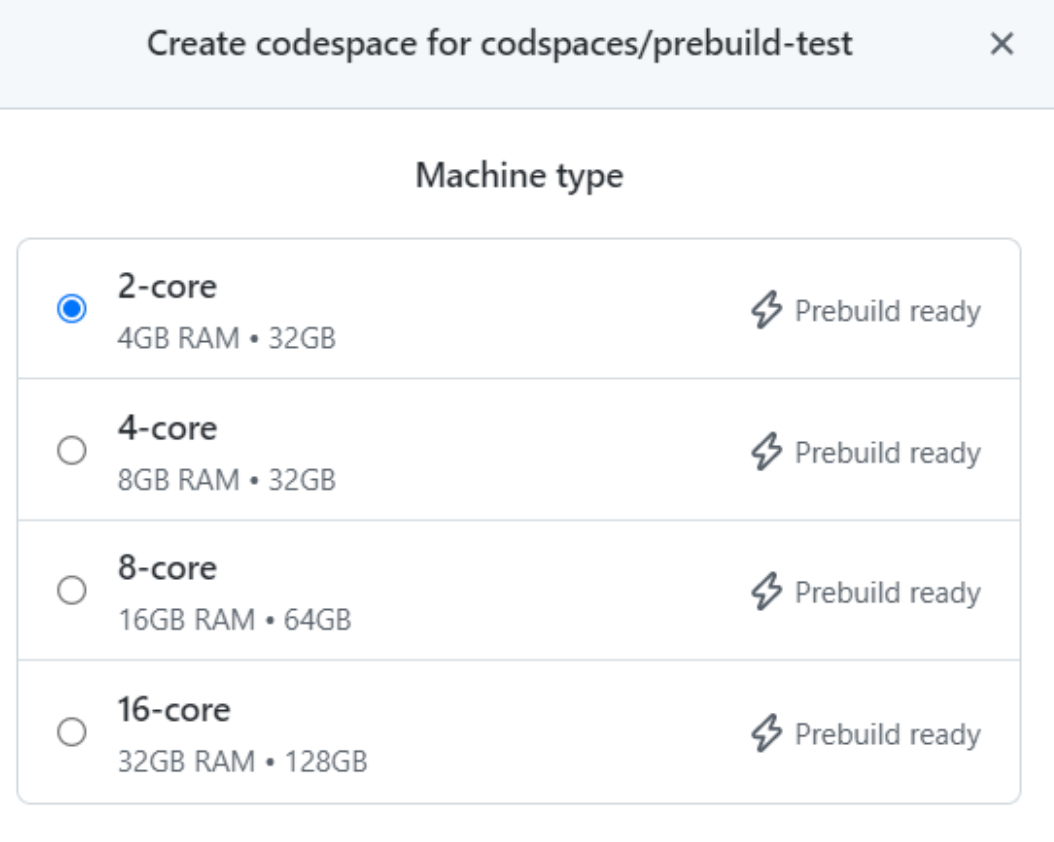Select the 4-core radio button
The image size is (1054, 842).
point(71,452)
